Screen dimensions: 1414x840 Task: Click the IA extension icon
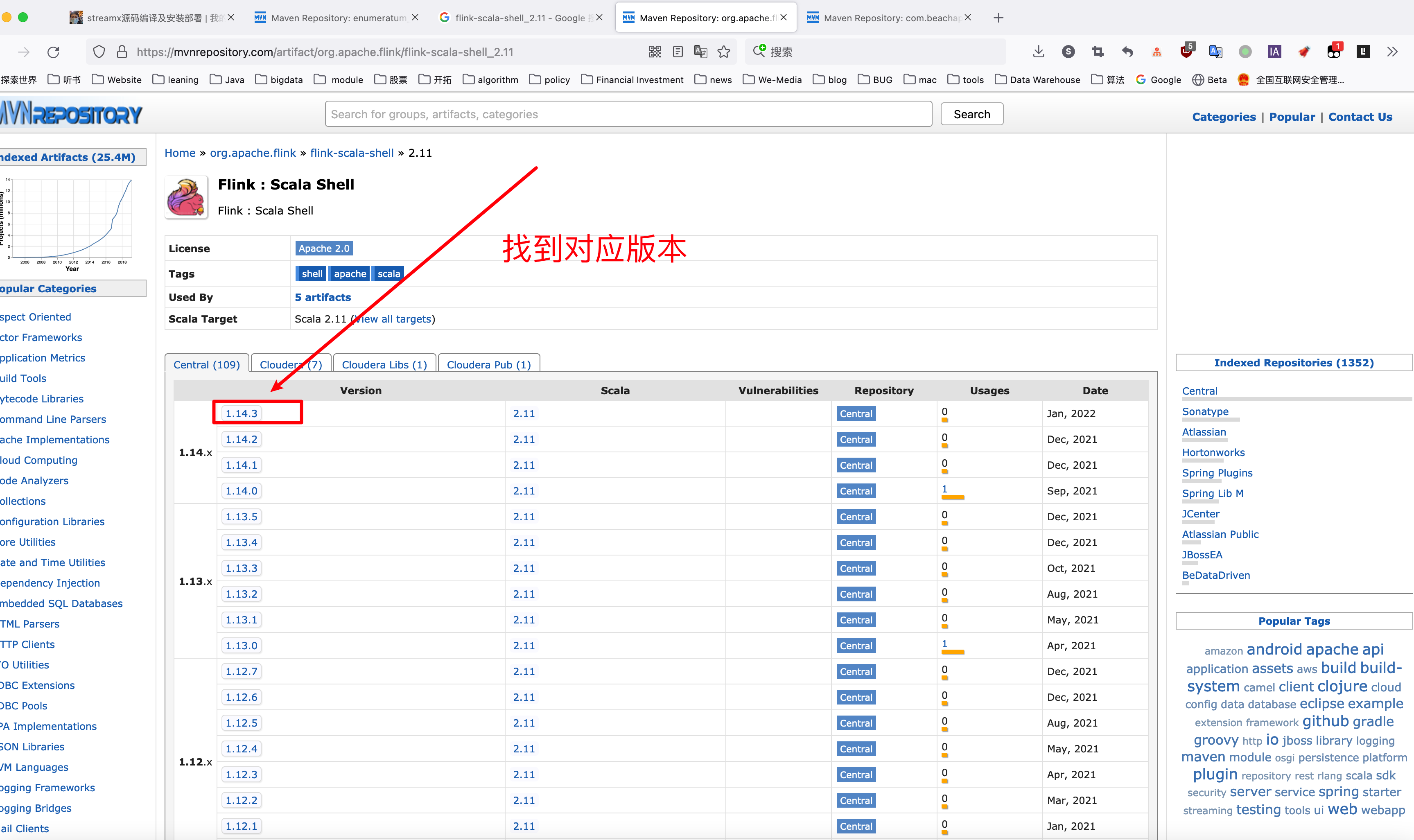[1274, 52]
